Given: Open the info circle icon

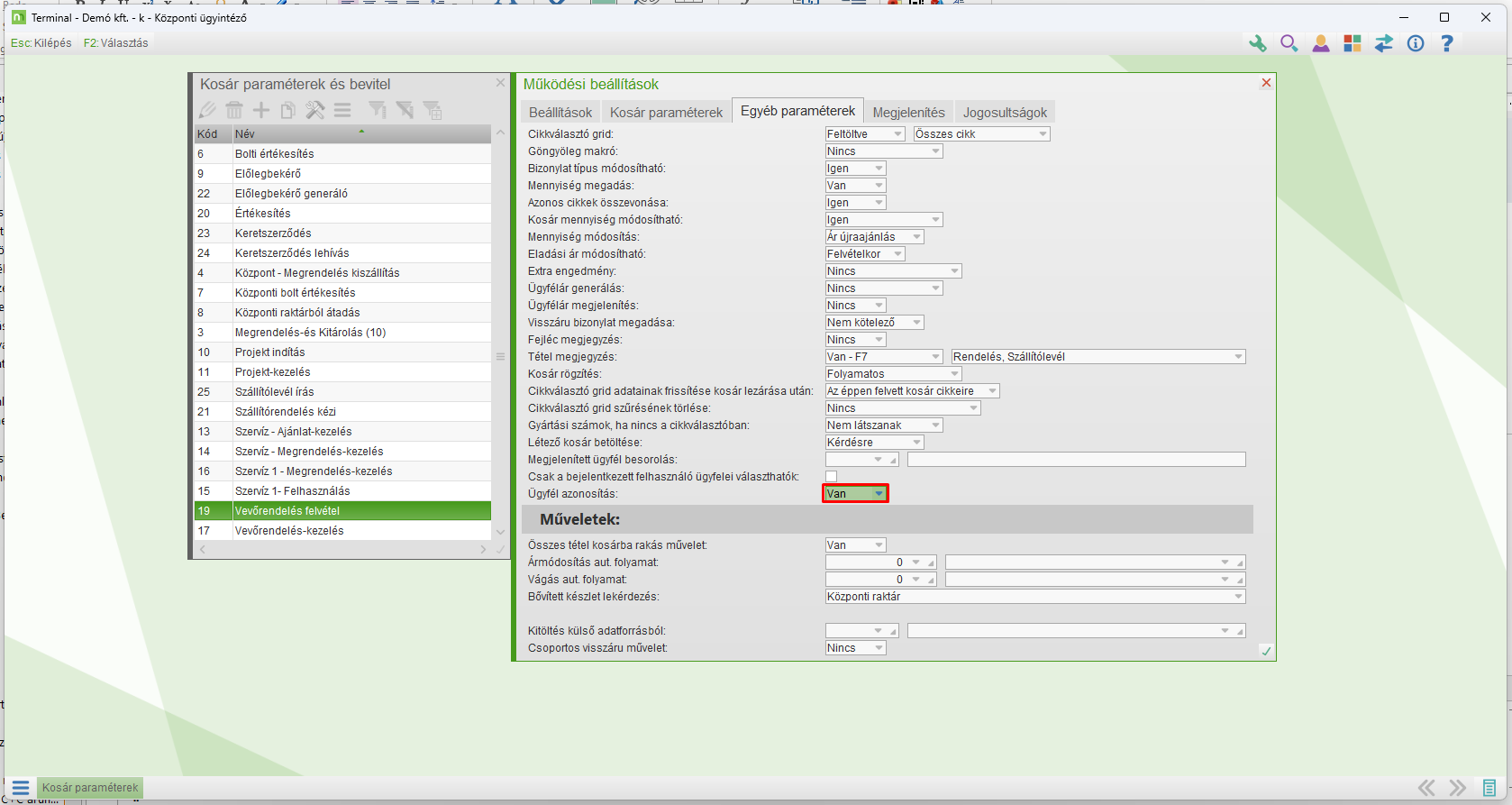Looking at the screenshot, I should [x=1416, y=43].
